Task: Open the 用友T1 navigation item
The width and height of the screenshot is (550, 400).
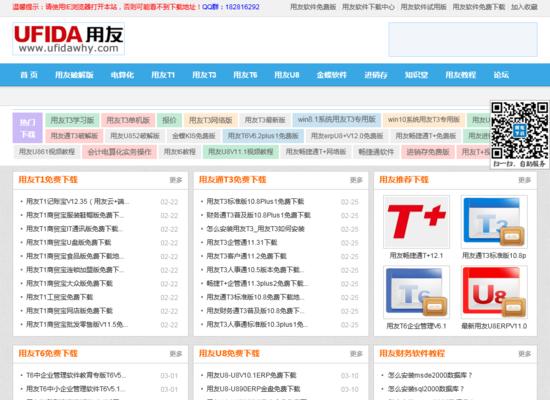Action: [x=163, y=75]
